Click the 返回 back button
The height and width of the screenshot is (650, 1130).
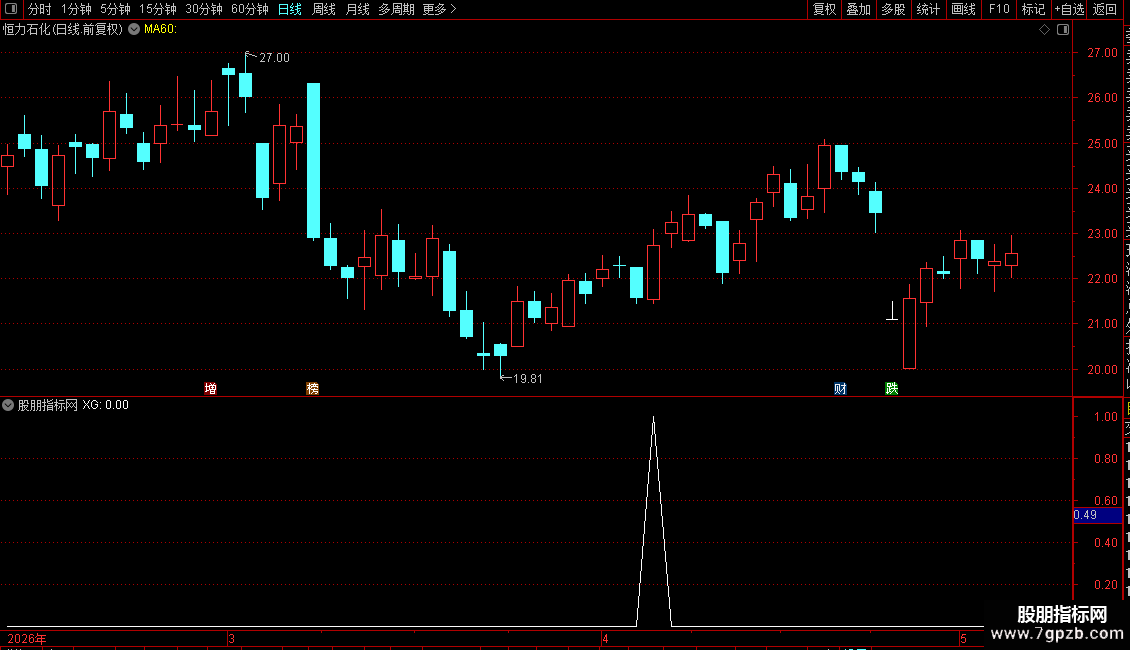click(1105, 9)
